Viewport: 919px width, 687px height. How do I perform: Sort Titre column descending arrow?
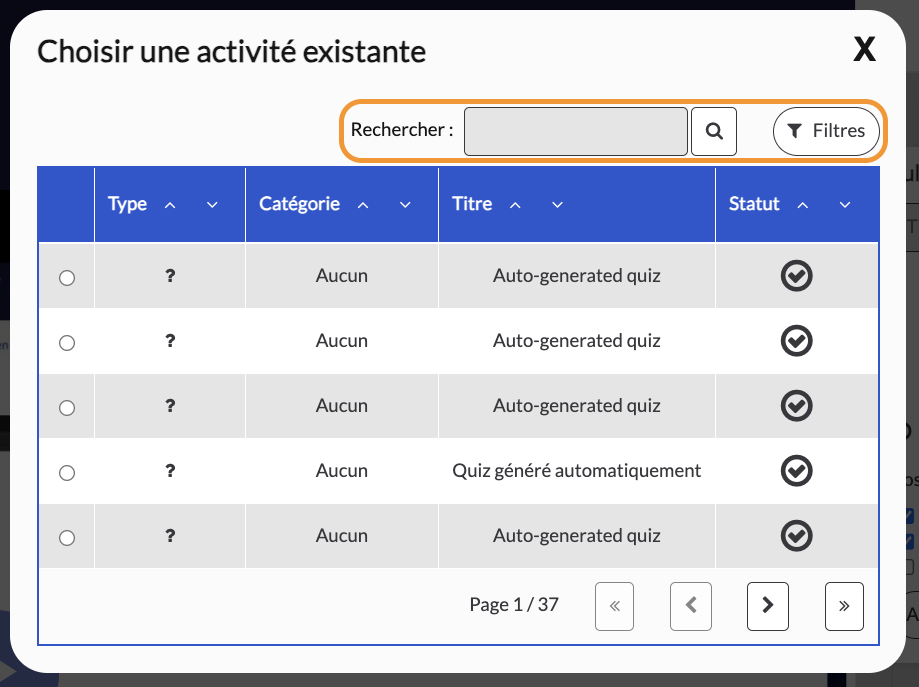tap(557, 205)
